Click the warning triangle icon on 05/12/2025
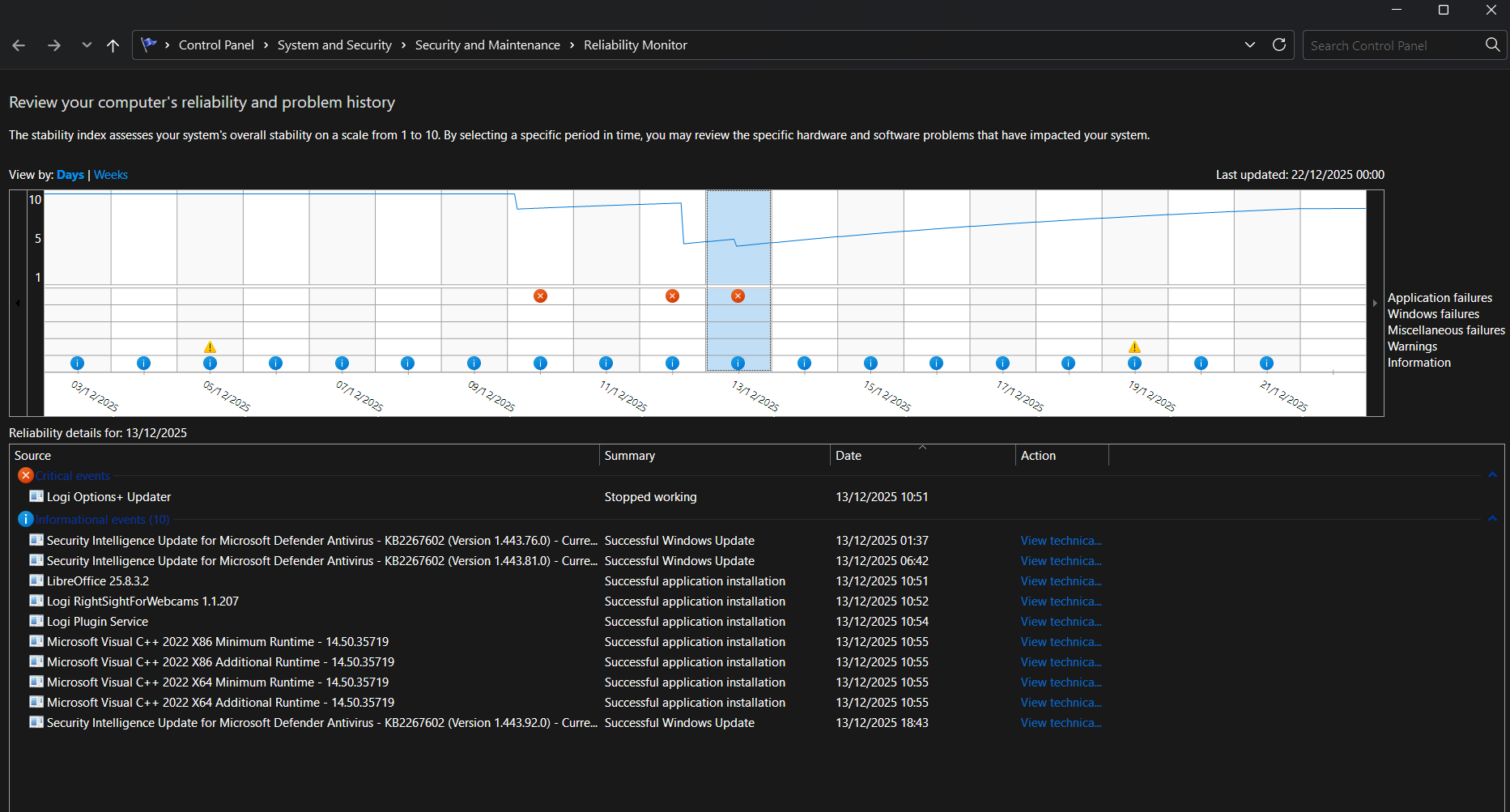 [x=210, y=347]
